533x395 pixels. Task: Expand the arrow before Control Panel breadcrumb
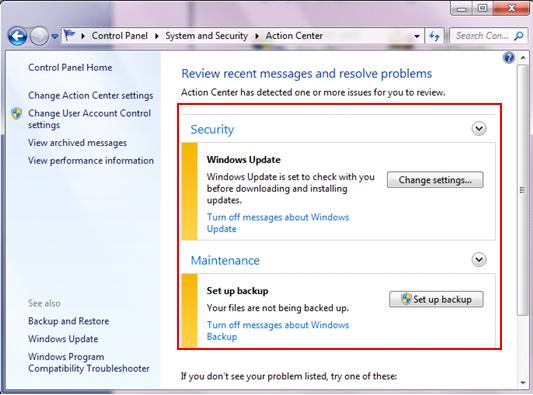(83, 36)
